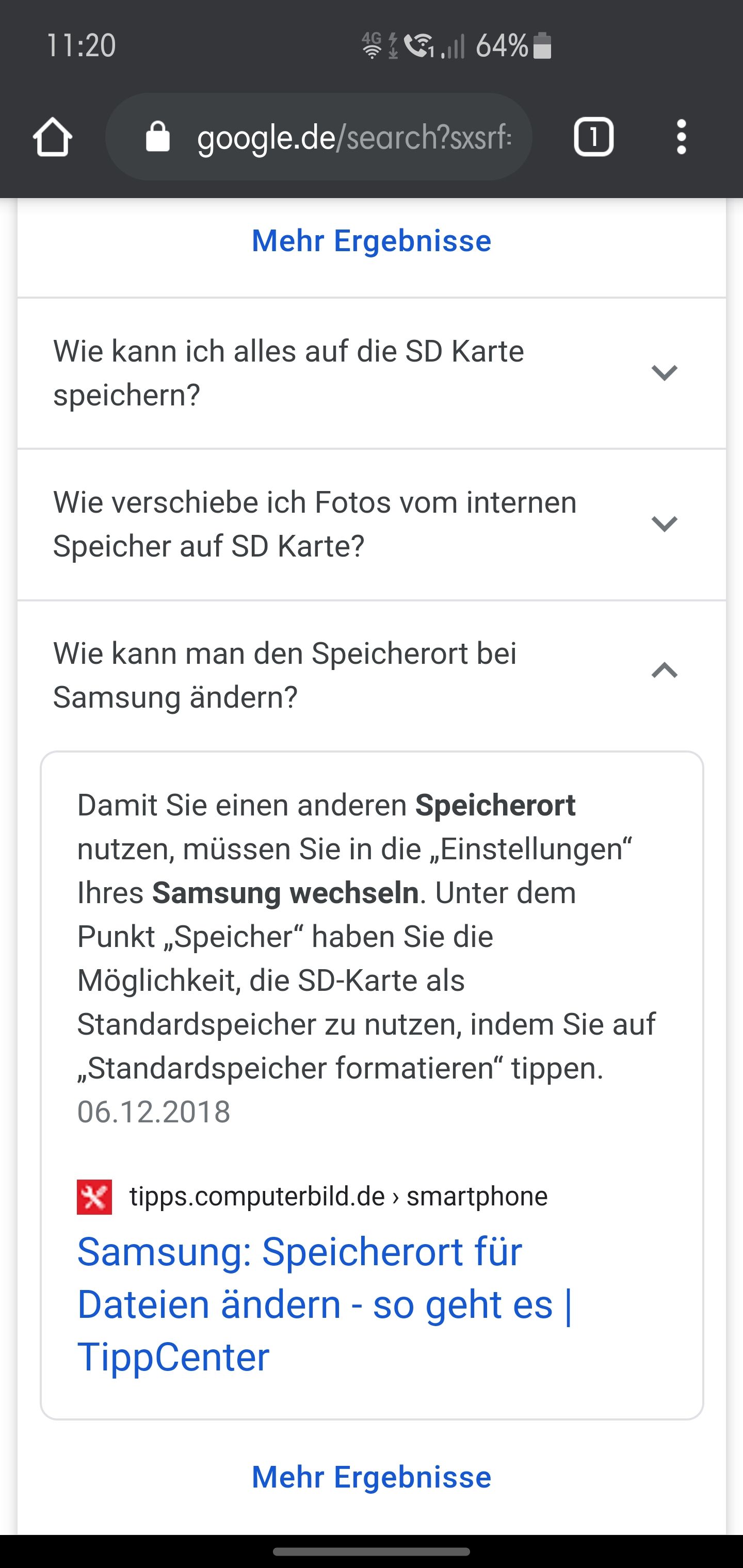The image size is (743, 1568).
Task: Tap the Android gesture navigation handle
Action: (x=372, y=1551)
